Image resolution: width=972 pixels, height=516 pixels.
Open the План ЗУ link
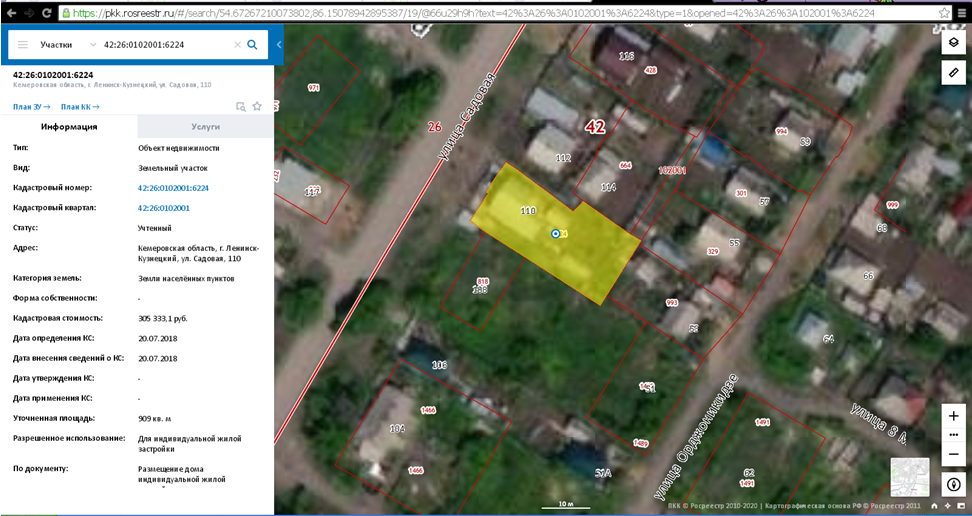coord(30,106)
